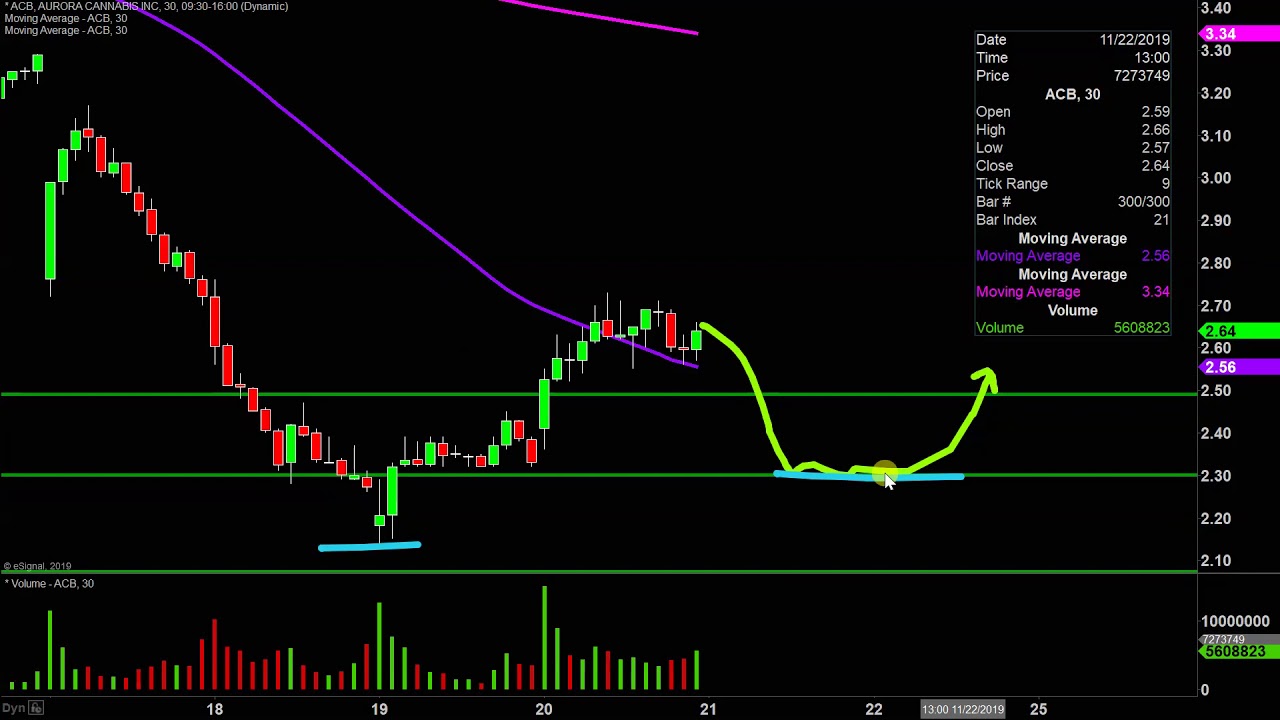Click the 3.40 price axis label
1280x720 pixels.
(x=1216, y=8)
